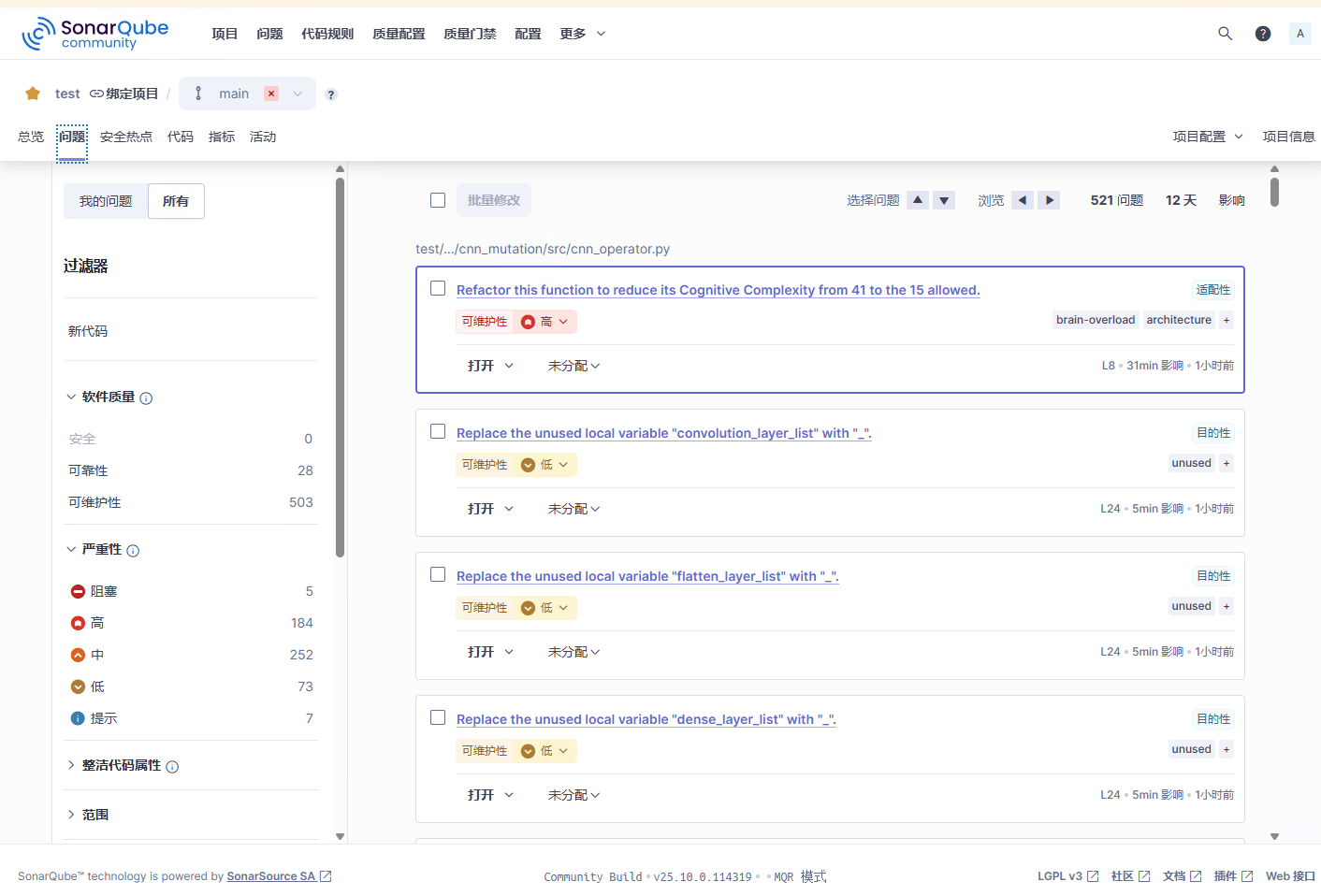The image size is (1321, 896).
Task: Switch to the 我的问题 filter
Action: (105, 200)
